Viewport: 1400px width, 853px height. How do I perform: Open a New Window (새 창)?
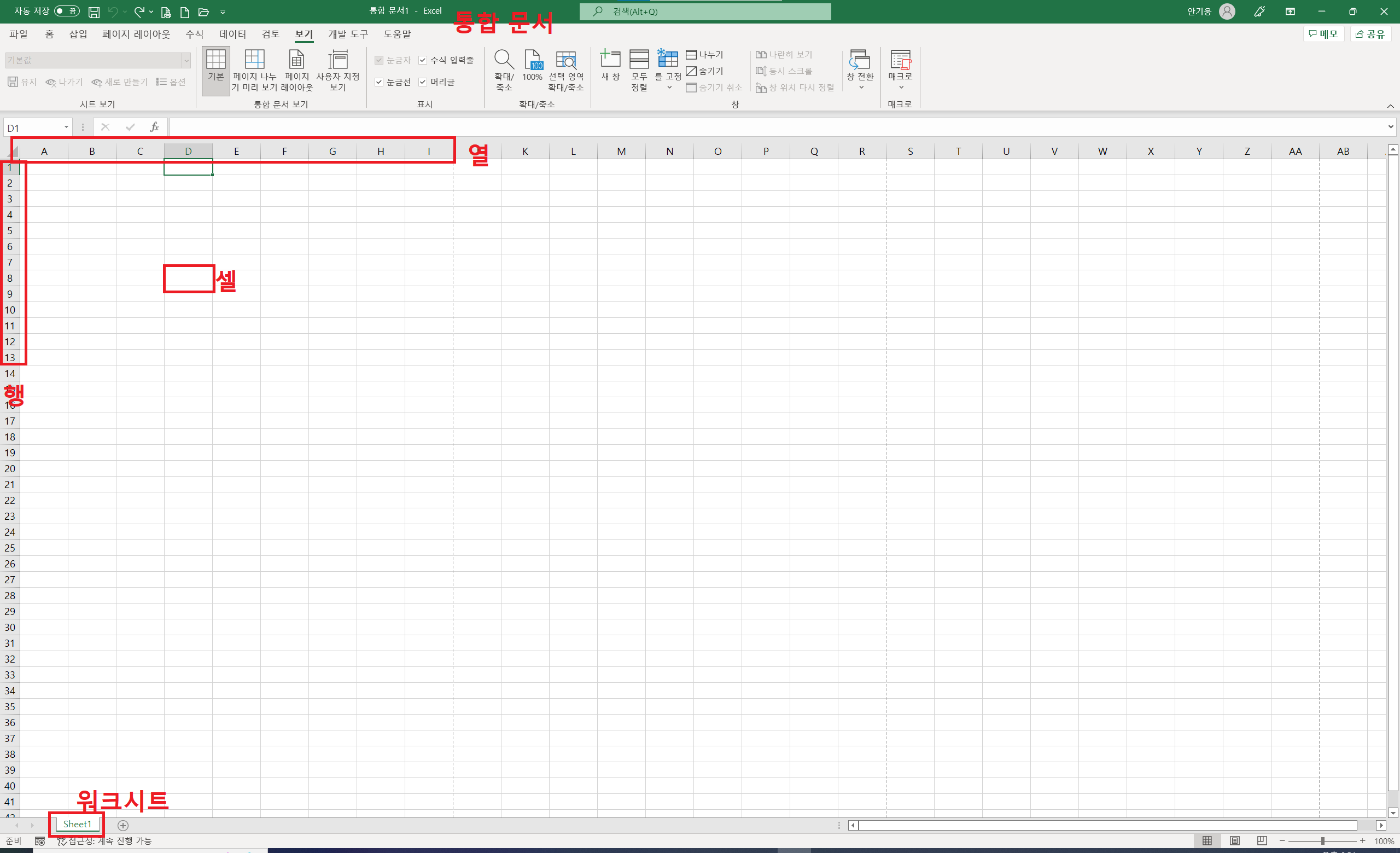click(x=610, y=60)
